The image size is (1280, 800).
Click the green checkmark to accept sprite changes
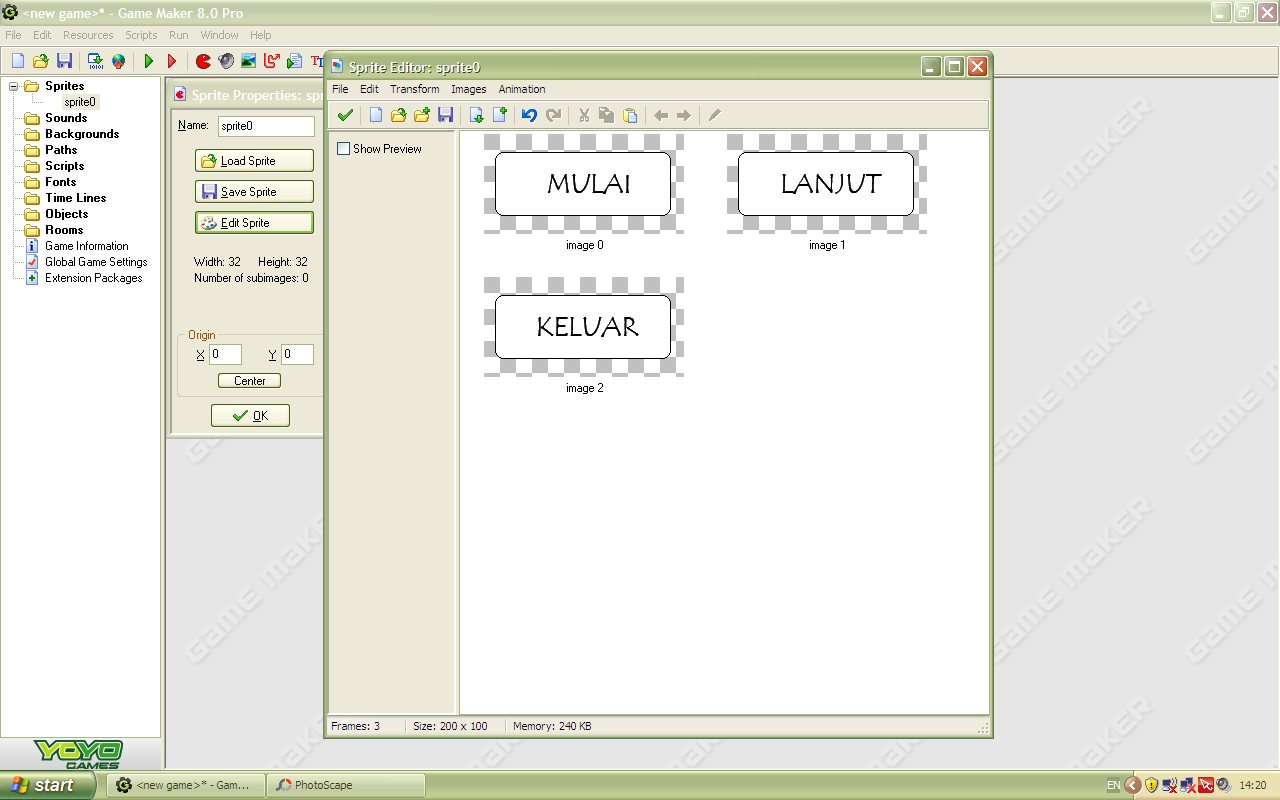coord(344,115)
